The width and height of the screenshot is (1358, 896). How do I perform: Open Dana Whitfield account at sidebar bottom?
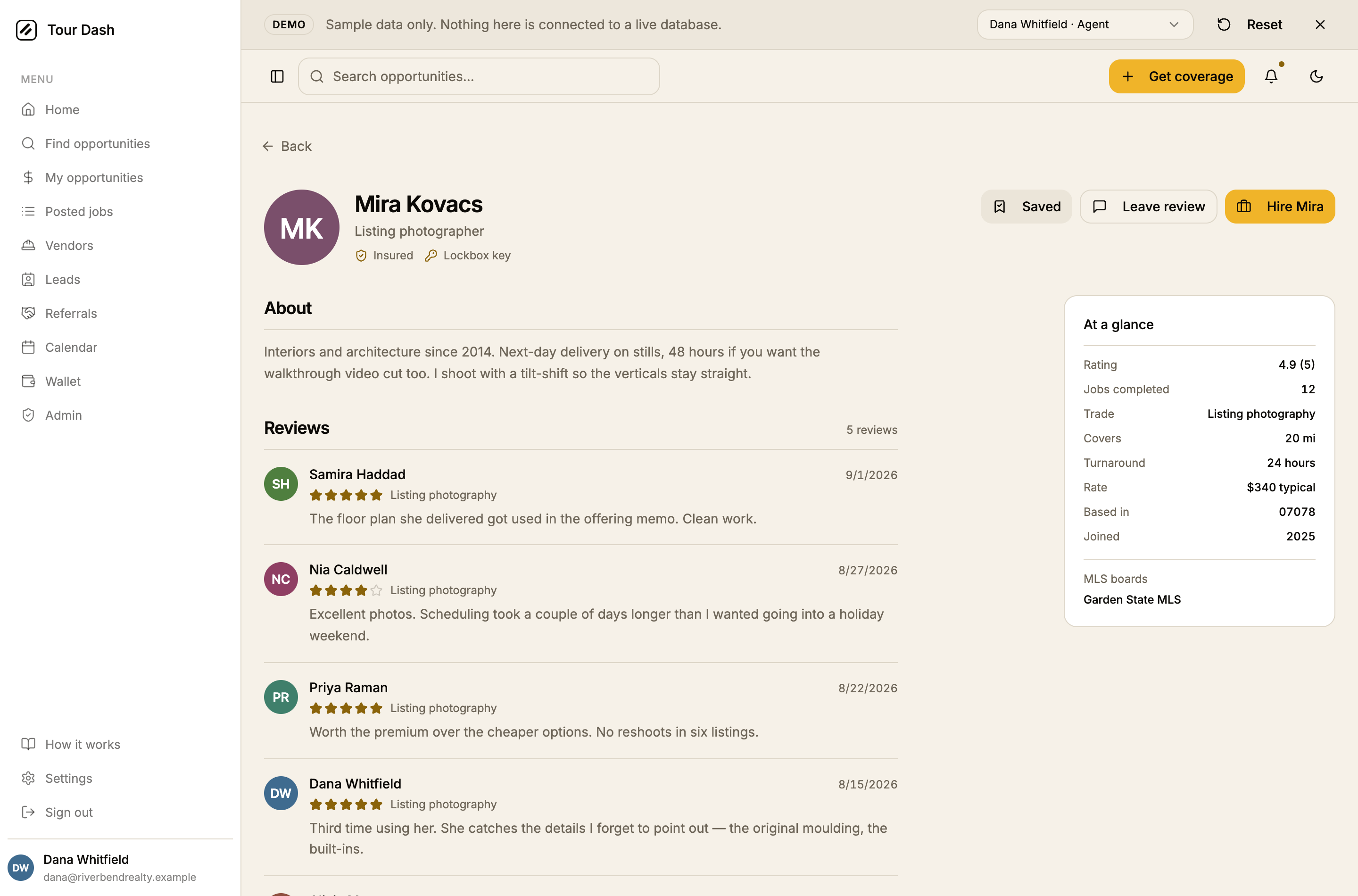click(x=120, y=867)
